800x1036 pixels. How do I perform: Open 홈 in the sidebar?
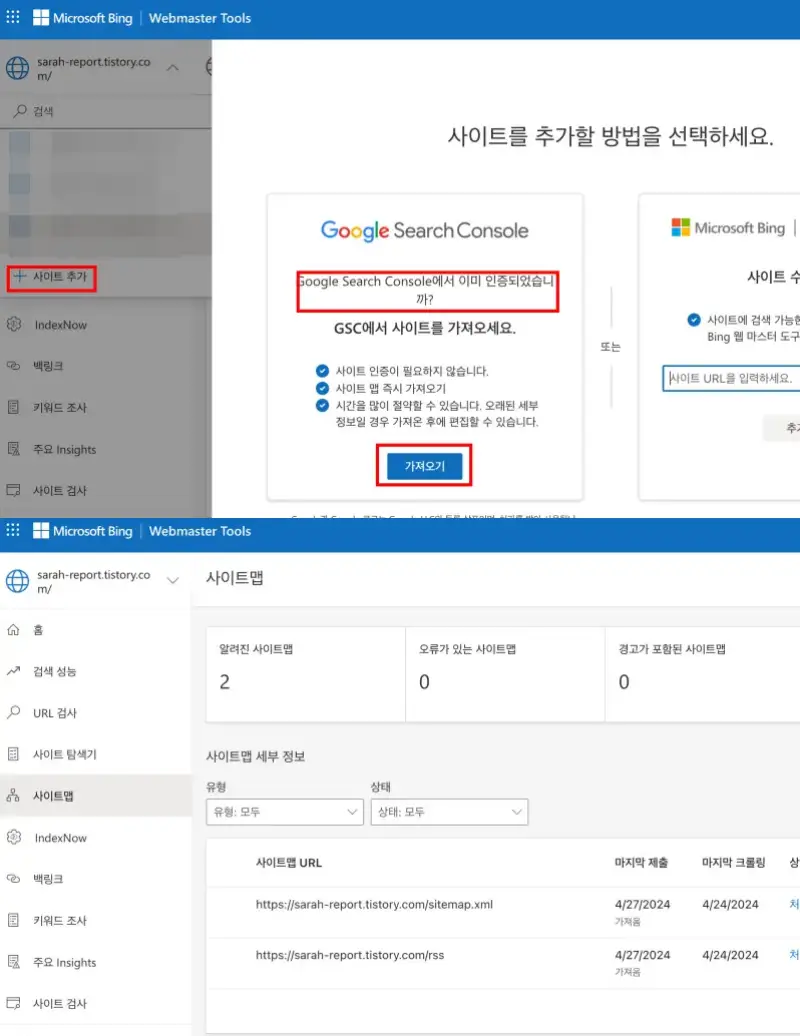tap(96, 630)
